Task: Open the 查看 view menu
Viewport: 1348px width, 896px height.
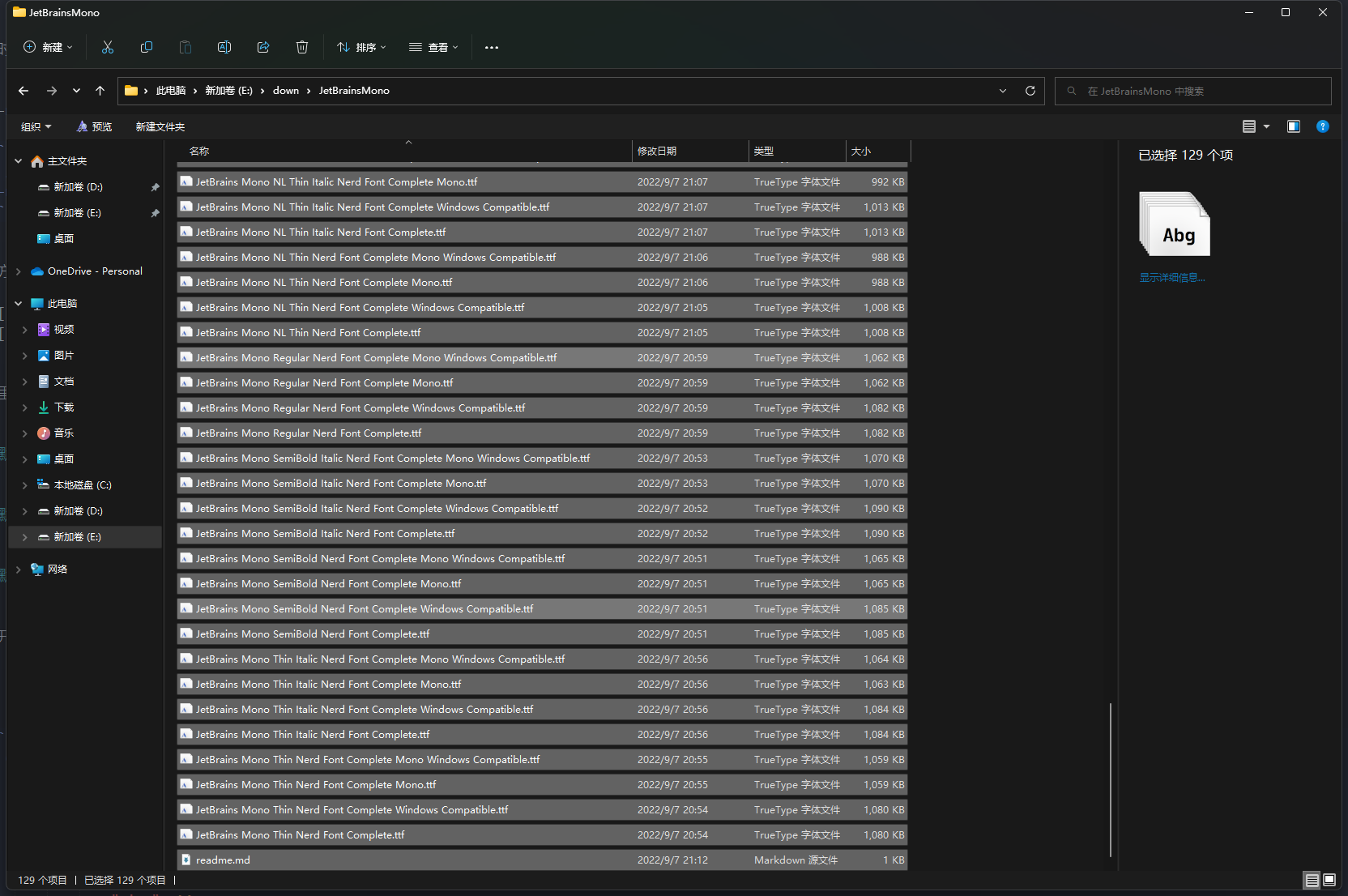Action: pos(433,48)
